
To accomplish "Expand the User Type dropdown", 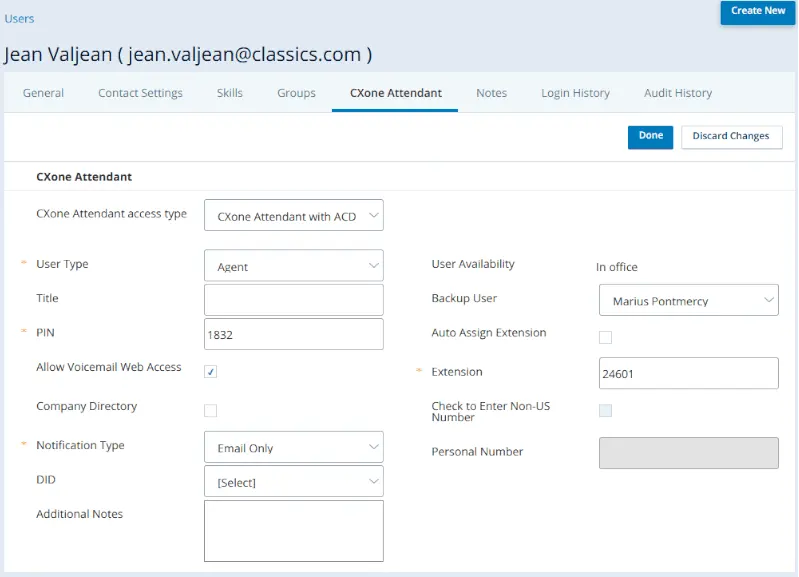I will 294,266.
